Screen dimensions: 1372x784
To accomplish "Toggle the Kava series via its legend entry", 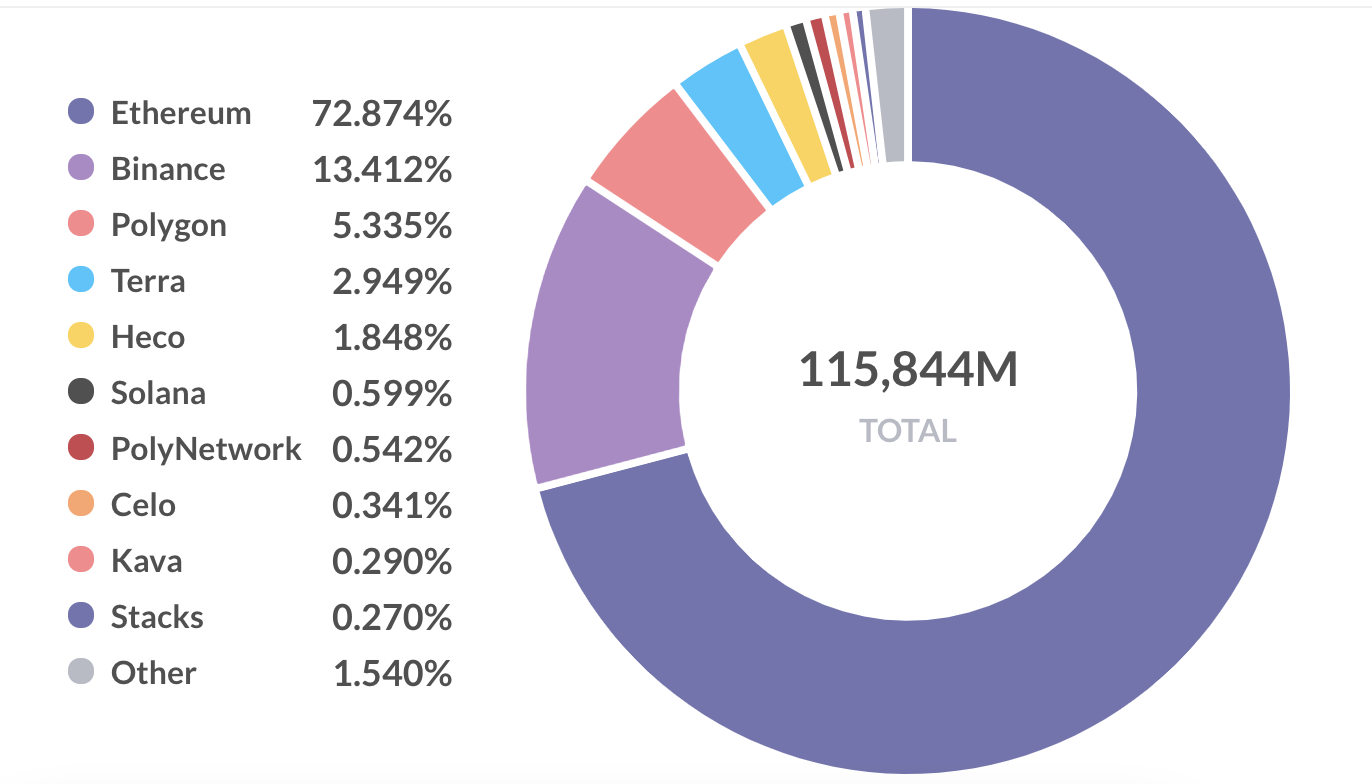I will [147, 561].
